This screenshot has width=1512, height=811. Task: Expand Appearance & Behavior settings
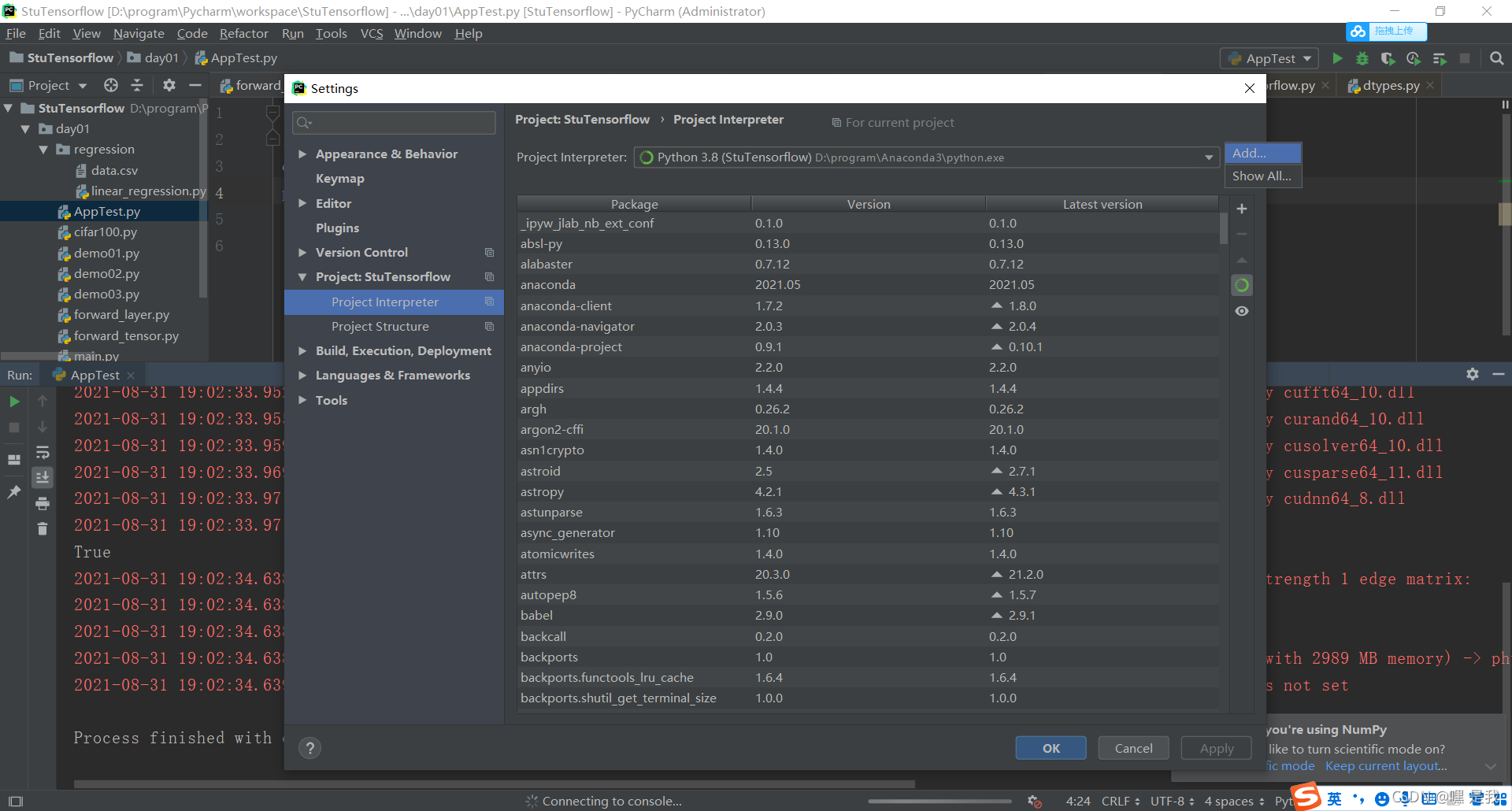tap(302, 154)
